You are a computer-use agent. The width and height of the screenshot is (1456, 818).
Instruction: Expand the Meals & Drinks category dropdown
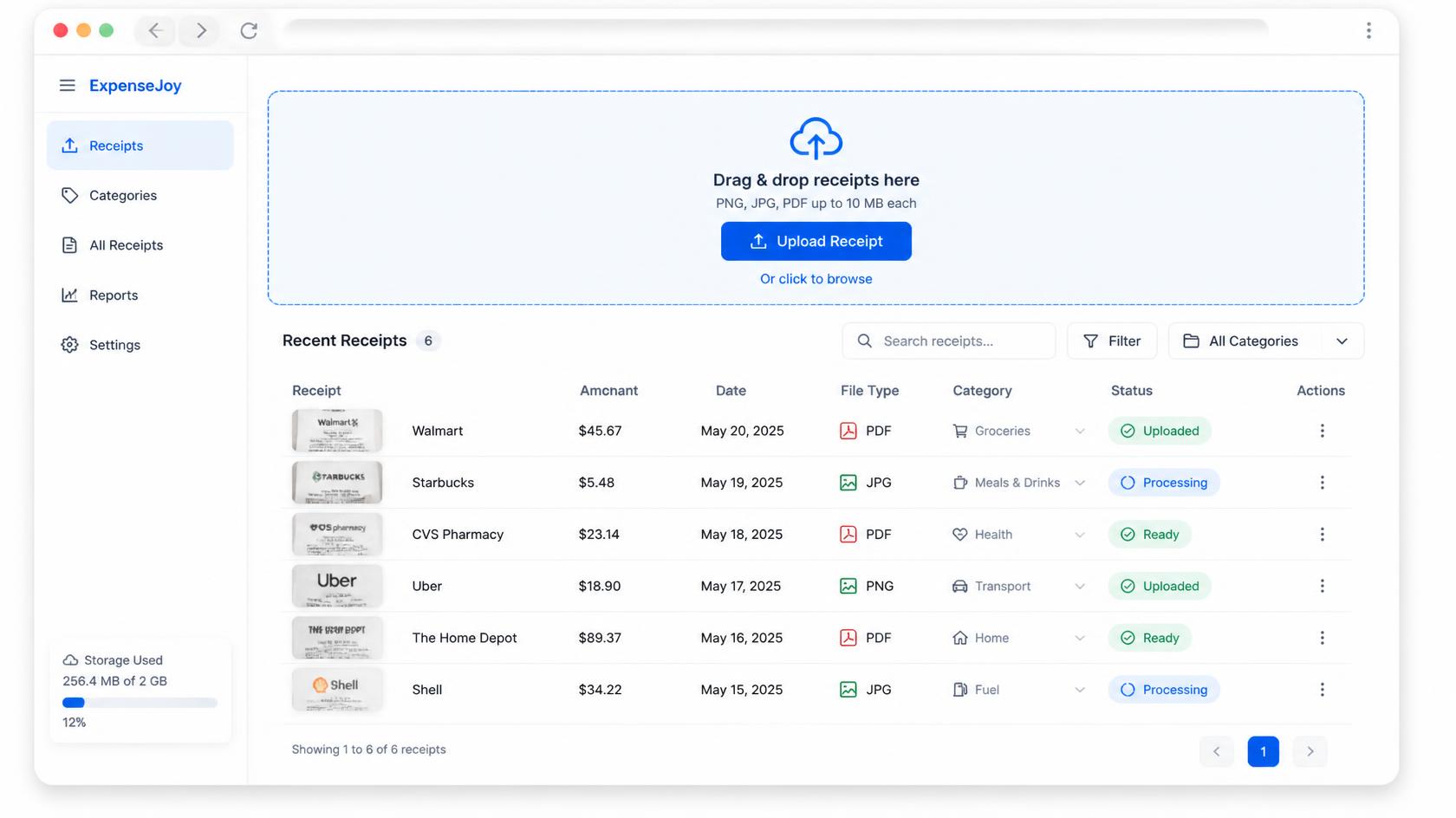tap(1080, 483)
